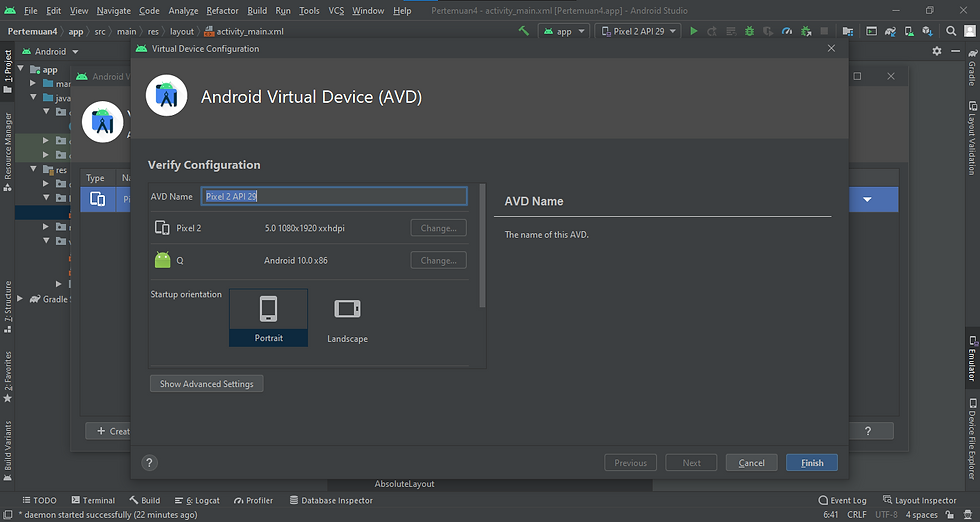Open the Logcat tool window tab
Screen dimensions: 980x522
(x=197, y=500)
